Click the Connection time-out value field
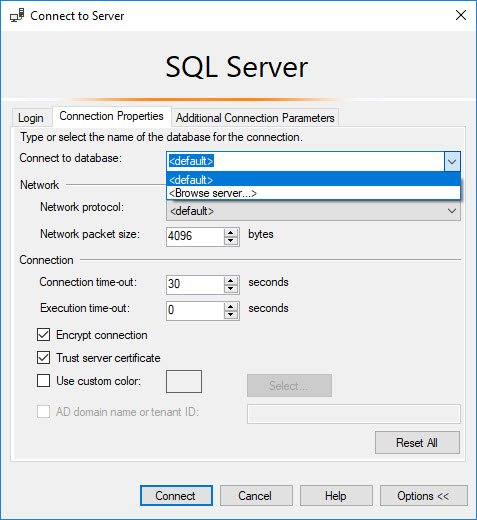The image size is (477, 520). point(195,284)
